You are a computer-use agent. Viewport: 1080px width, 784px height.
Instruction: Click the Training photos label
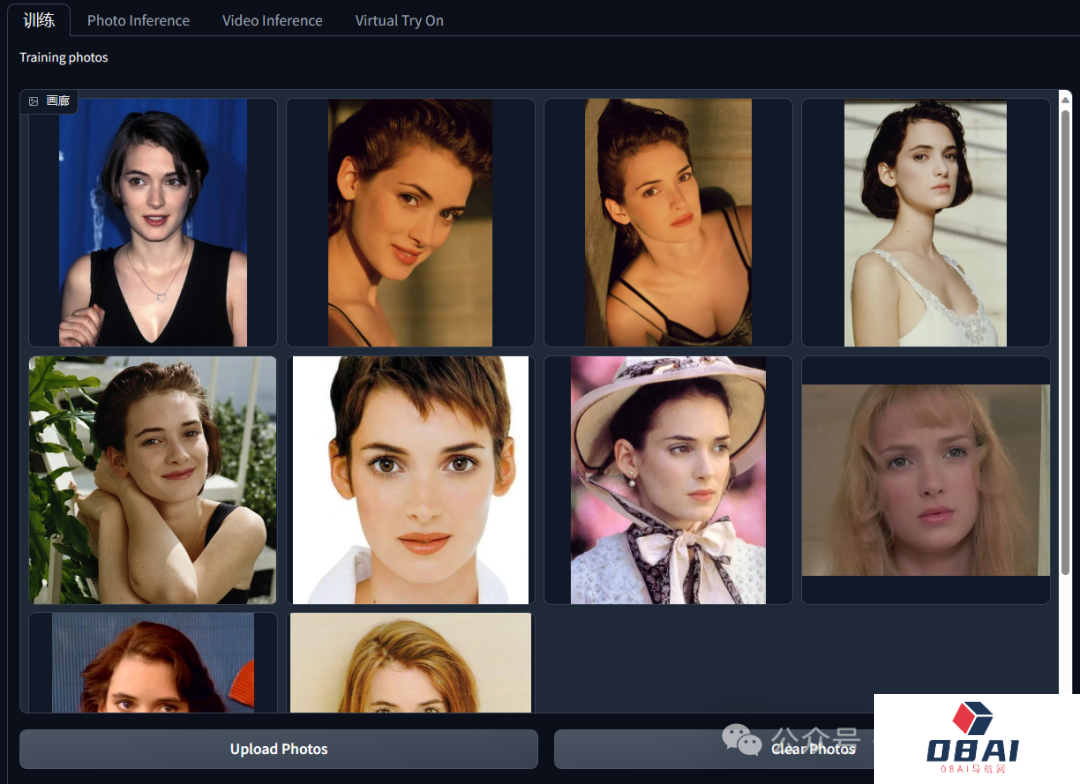point(63,57)
